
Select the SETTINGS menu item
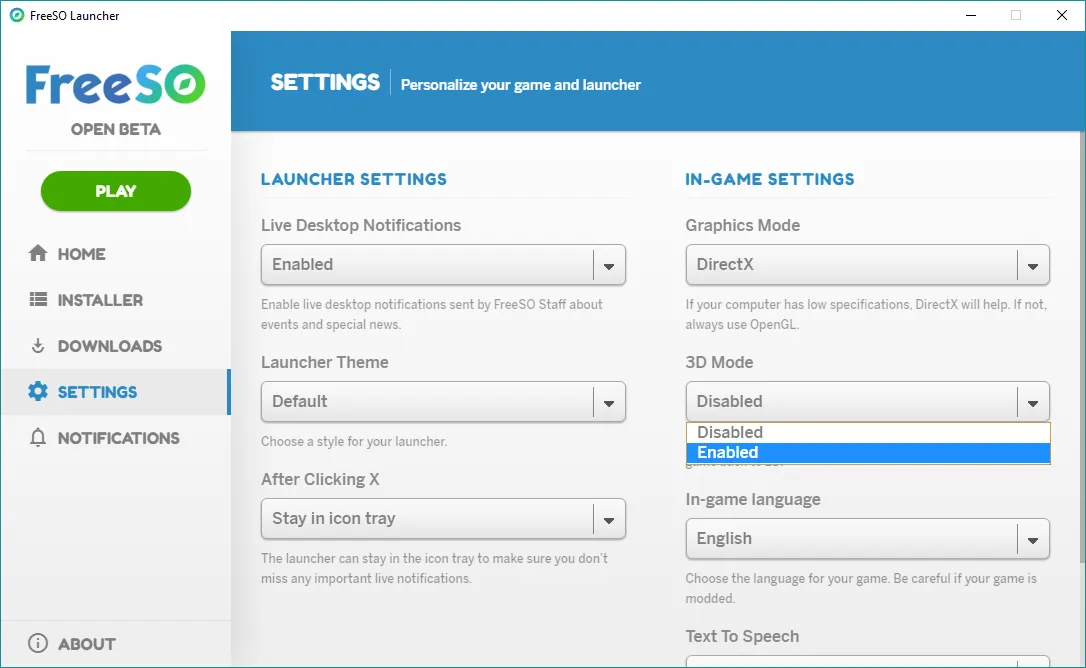coord(116,392)
